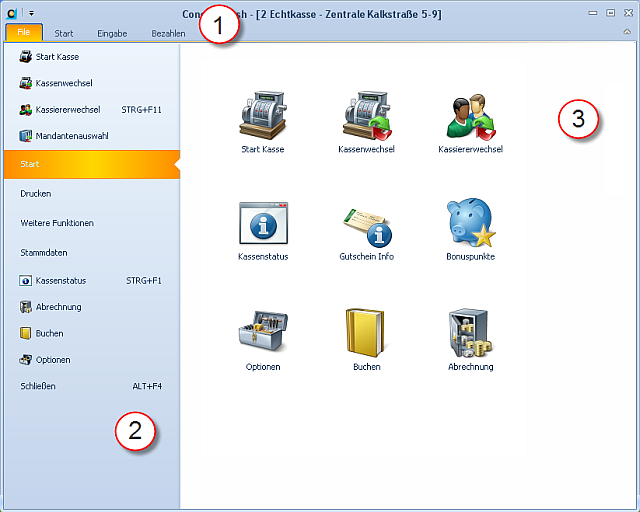Collapse the ribbon using the top-right chevron

[626, 33]
